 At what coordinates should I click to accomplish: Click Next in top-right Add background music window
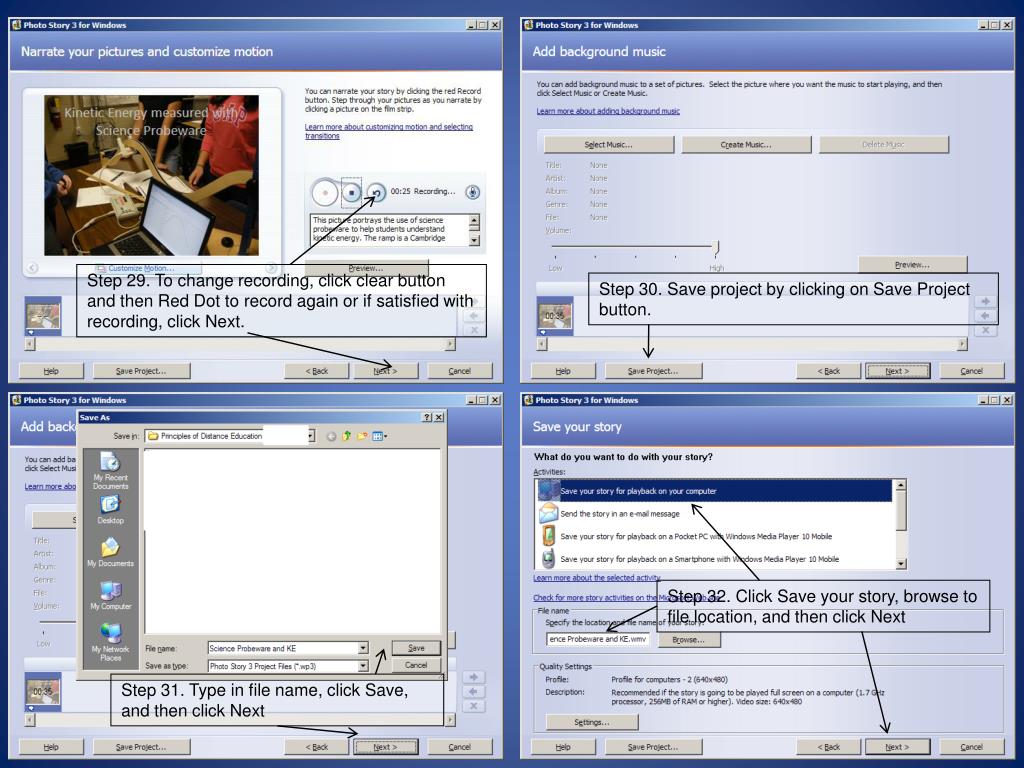897,371
